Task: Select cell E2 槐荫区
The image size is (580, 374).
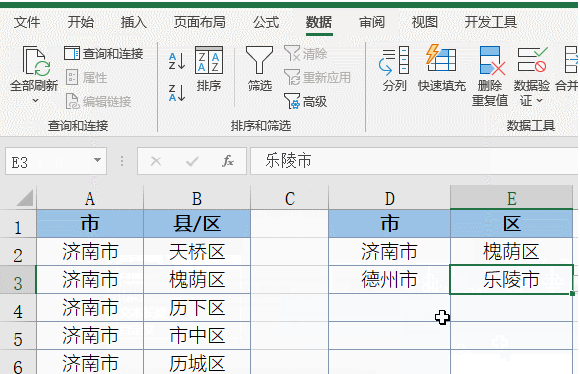Action: (512, 252)
